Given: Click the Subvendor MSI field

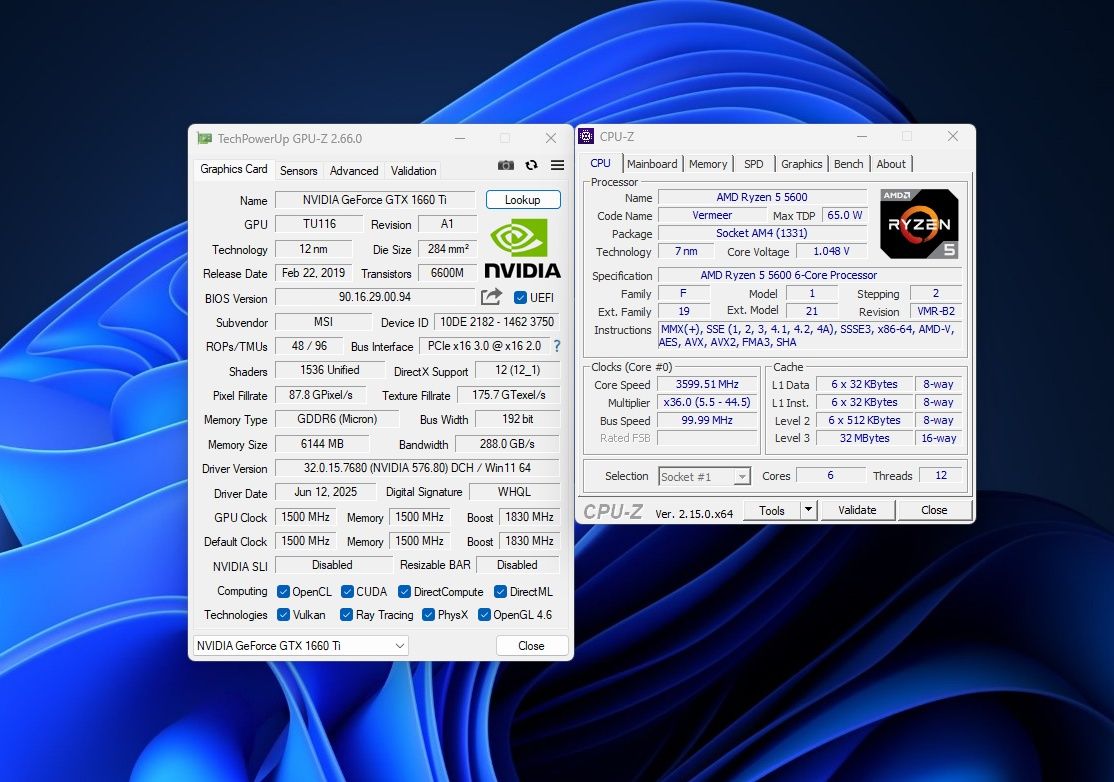Looking at the screenshot, I should pyautogui.click(x=323, y=322).
